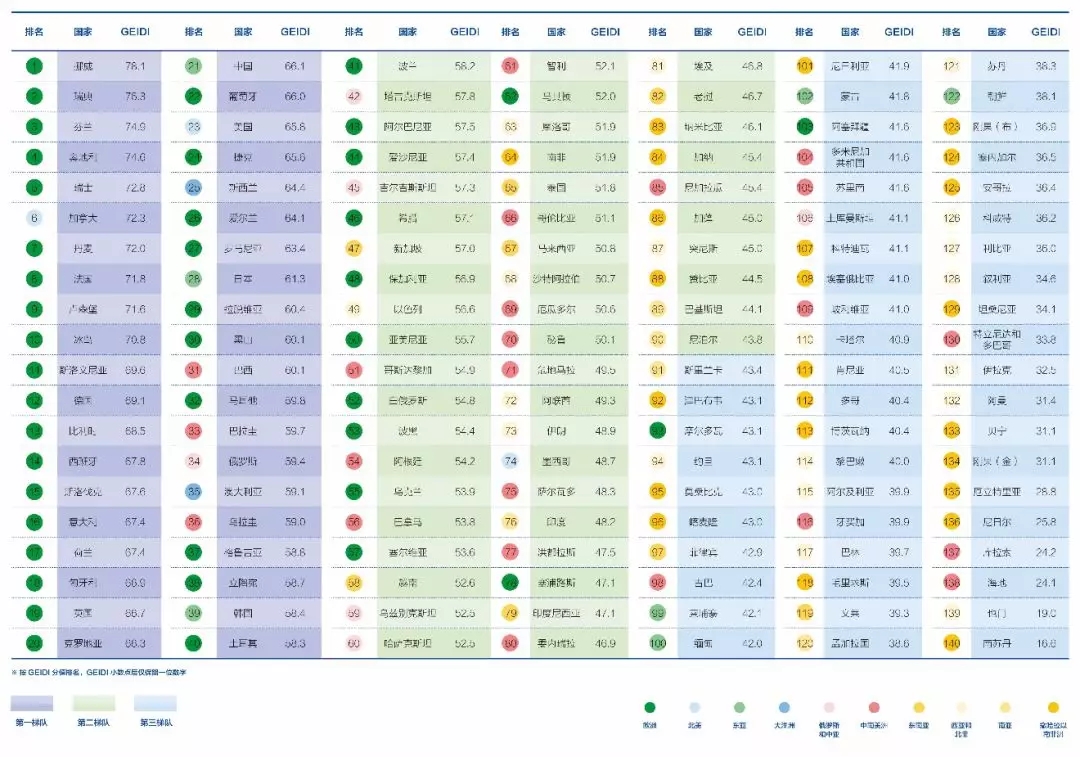
Task: Click the GEIDI score 66.1
Action: [294, 67]
